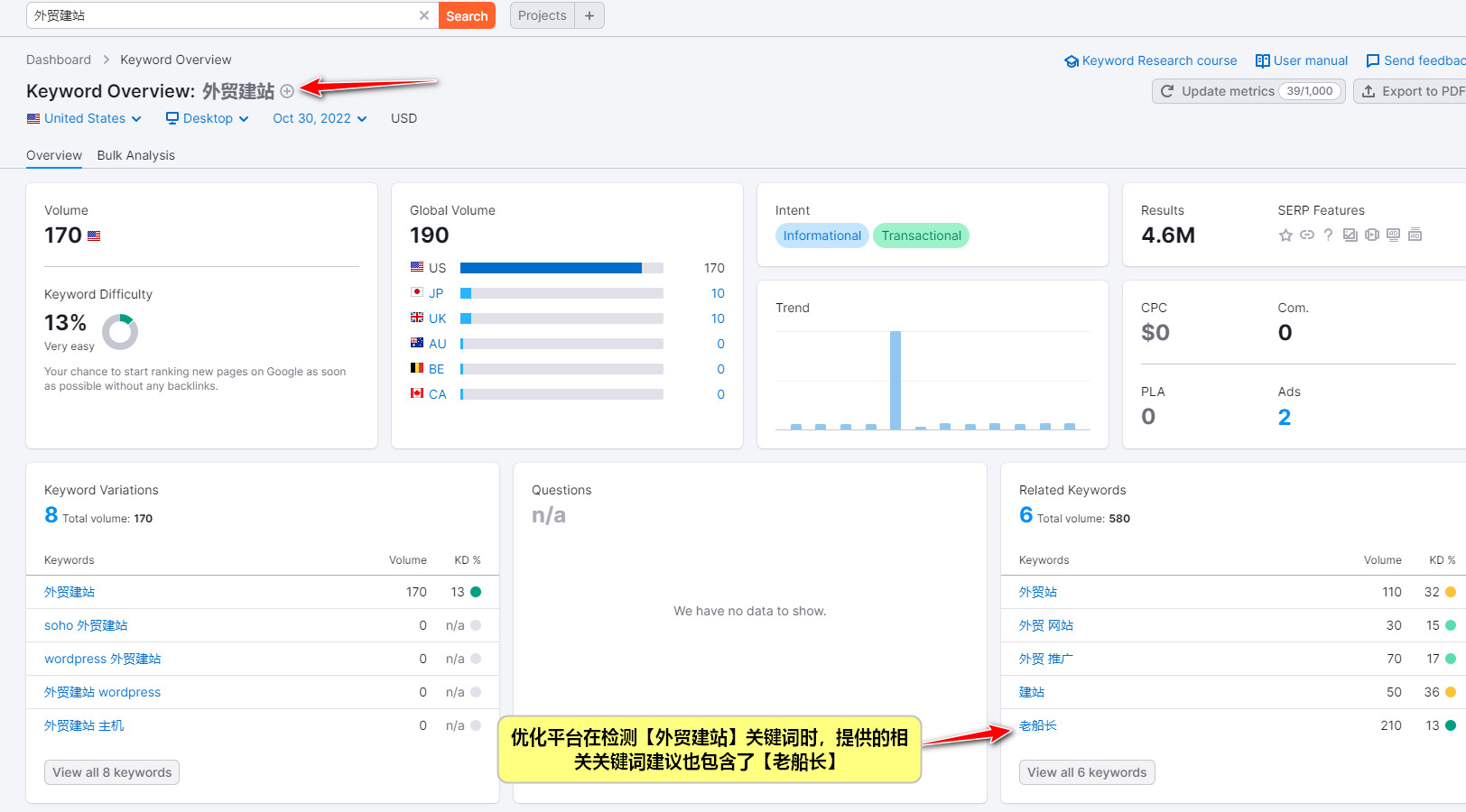
Task: Click the video carousel SERP feature icon
Action: 1372,235
